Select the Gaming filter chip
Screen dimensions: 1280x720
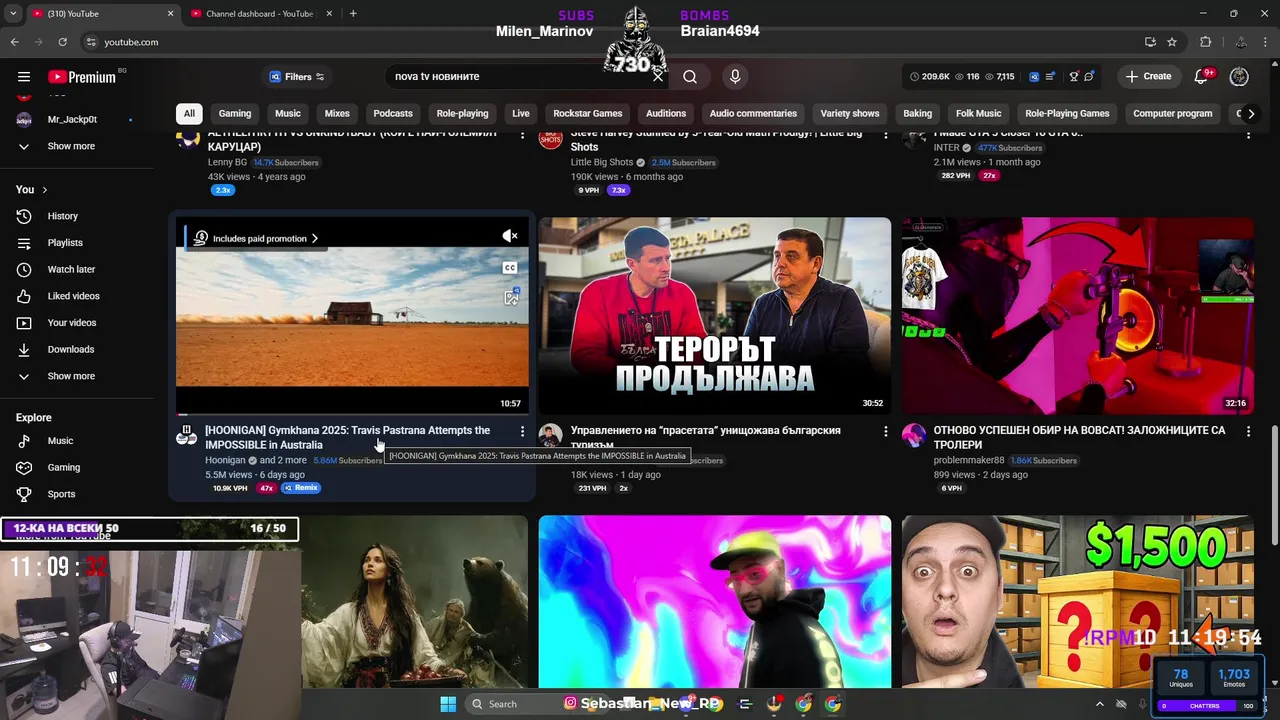point(235,113)
